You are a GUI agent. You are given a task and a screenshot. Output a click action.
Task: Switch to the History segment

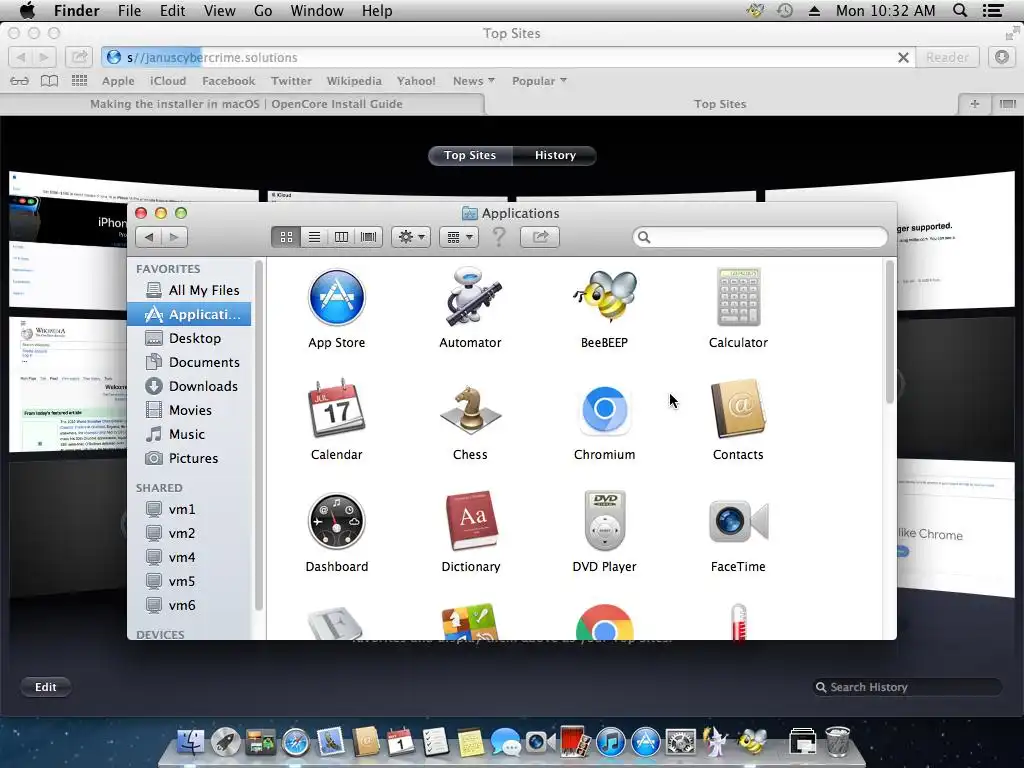click(555, 155)
